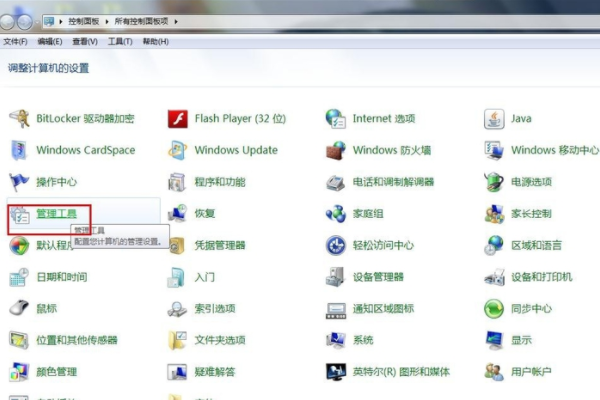Click the Windows 防火墙 icon
Image resolution: width=600 pixels, height=400 pixels.
click(x=336, y=150)
